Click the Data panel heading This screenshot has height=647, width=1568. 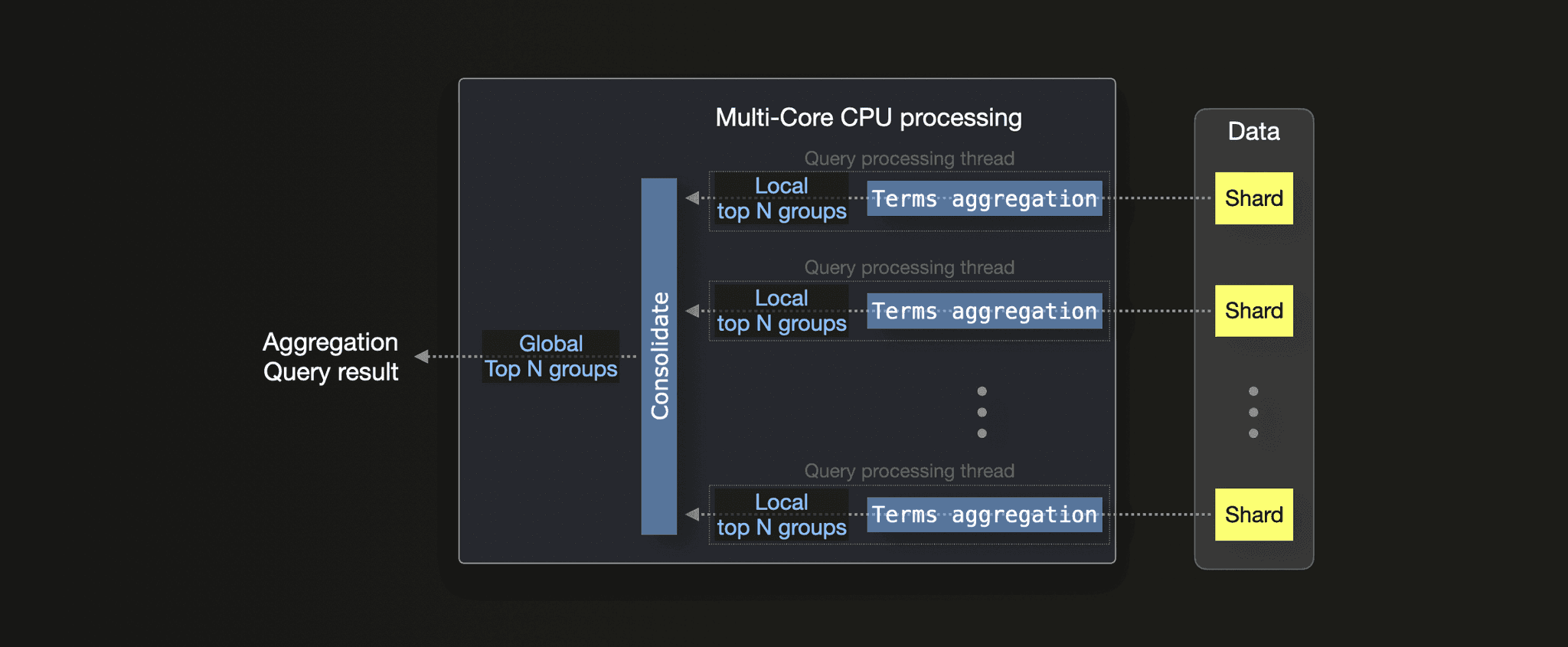tap(1253, 131)
